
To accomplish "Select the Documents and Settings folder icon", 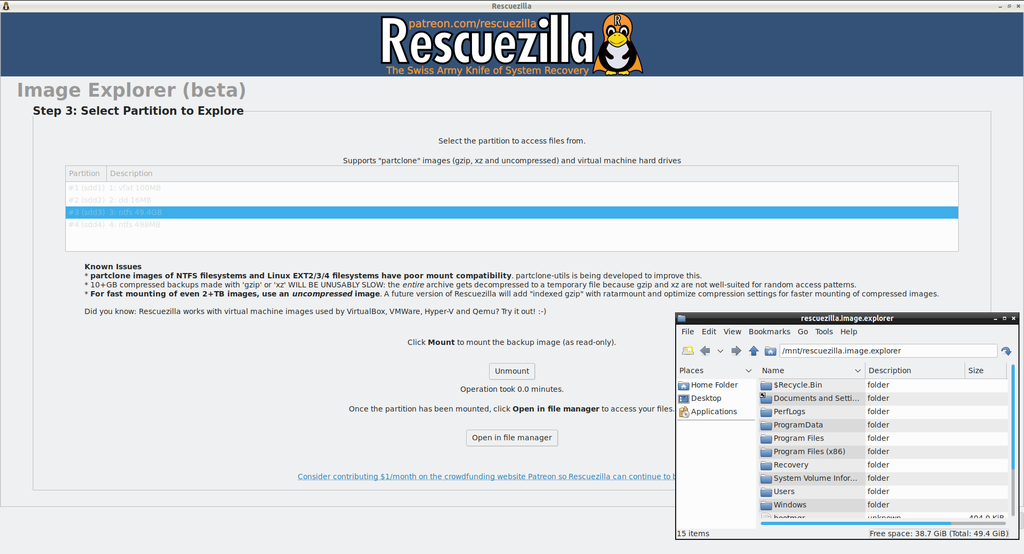I will coord(766,399).
